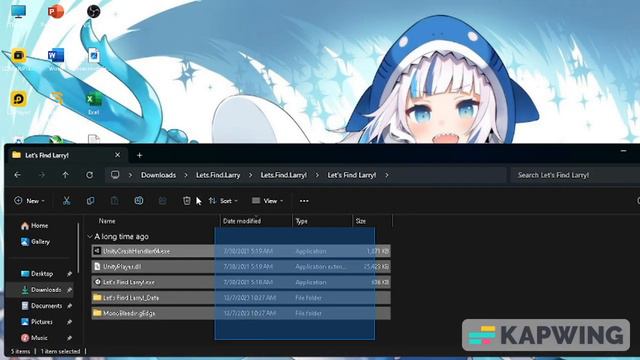Select the Let's Find Larry!_Data folder
This screenshot has width=640, height=360.
[x=241, y=298]
